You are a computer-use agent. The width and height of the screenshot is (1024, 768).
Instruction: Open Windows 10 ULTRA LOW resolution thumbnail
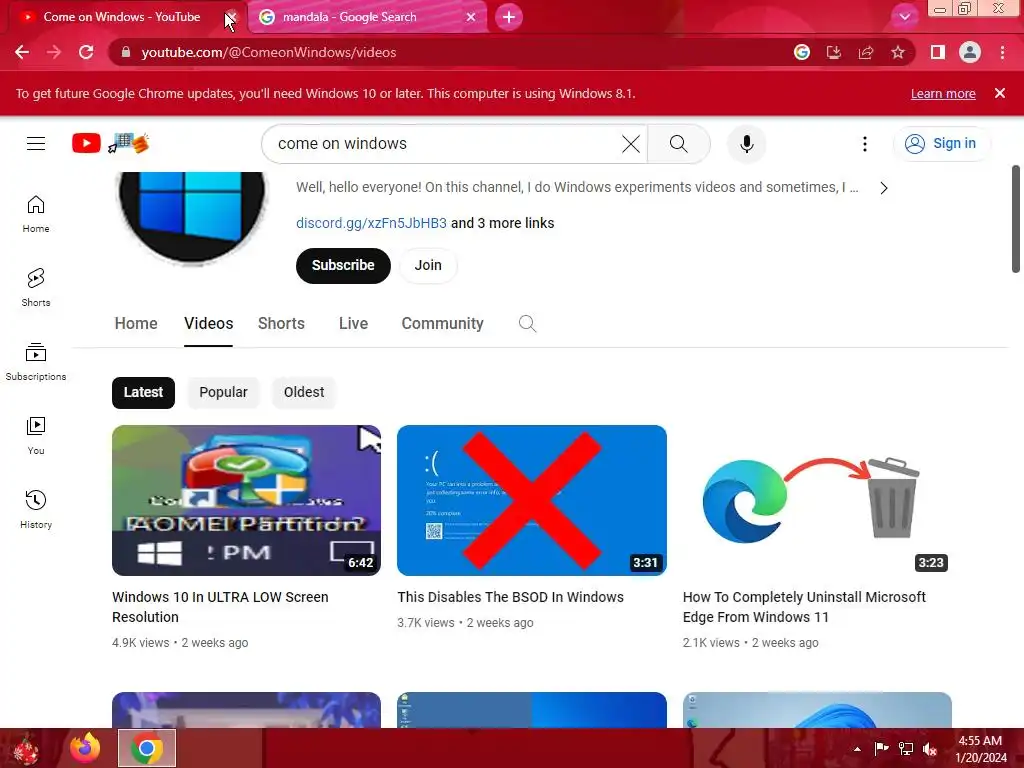point(246,500)
